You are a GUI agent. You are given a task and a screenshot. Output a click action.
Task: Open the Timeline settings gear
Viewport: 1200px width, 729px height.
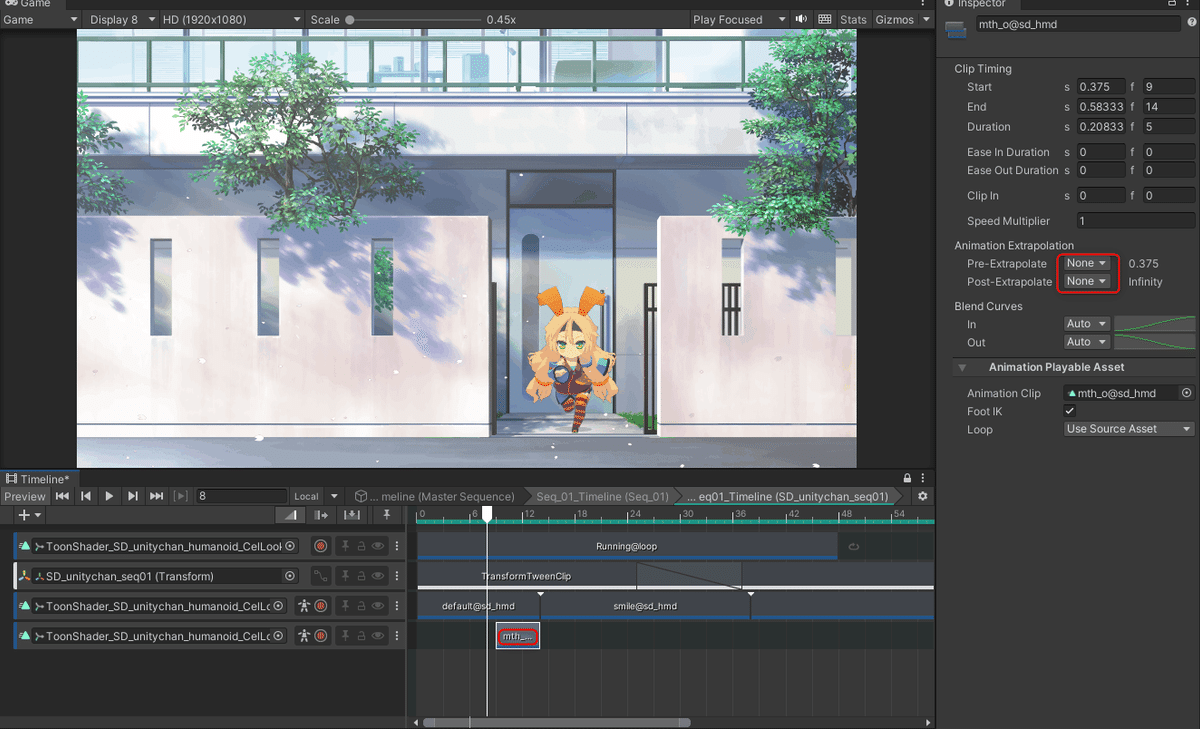[x=922, y=496]
